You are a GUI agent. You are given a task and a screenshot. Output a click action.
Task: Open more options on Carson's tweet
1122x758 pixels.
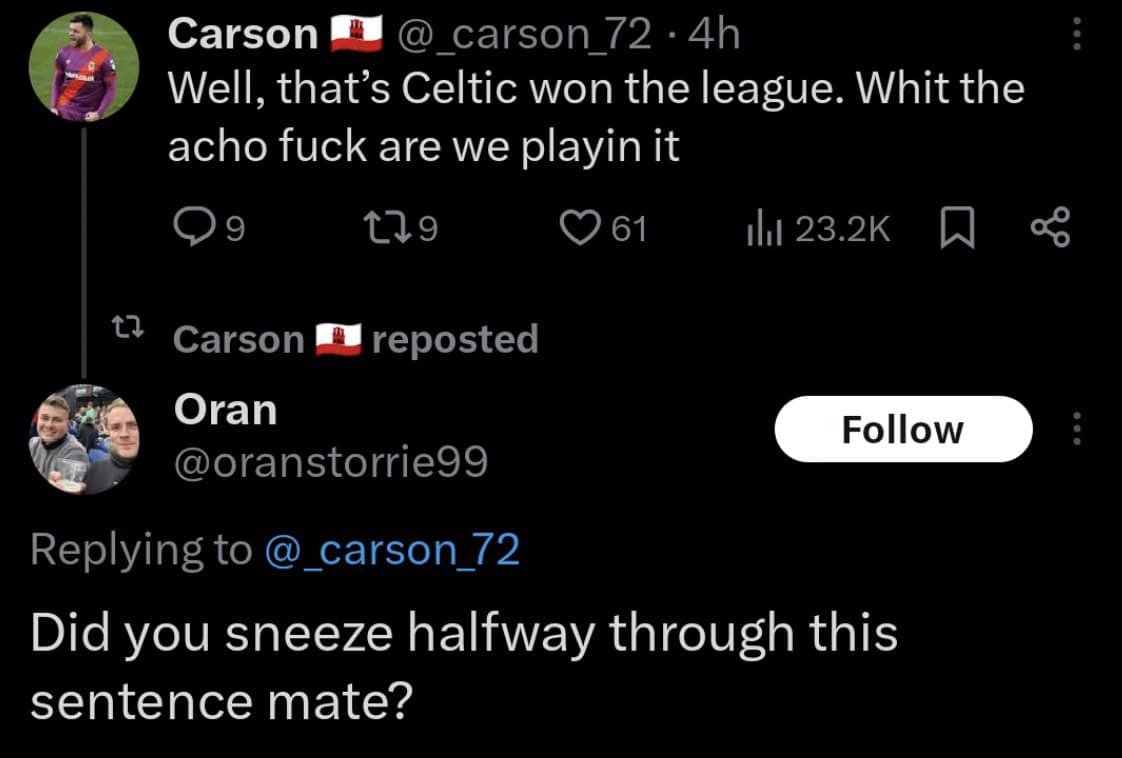tap(1076, 37)
